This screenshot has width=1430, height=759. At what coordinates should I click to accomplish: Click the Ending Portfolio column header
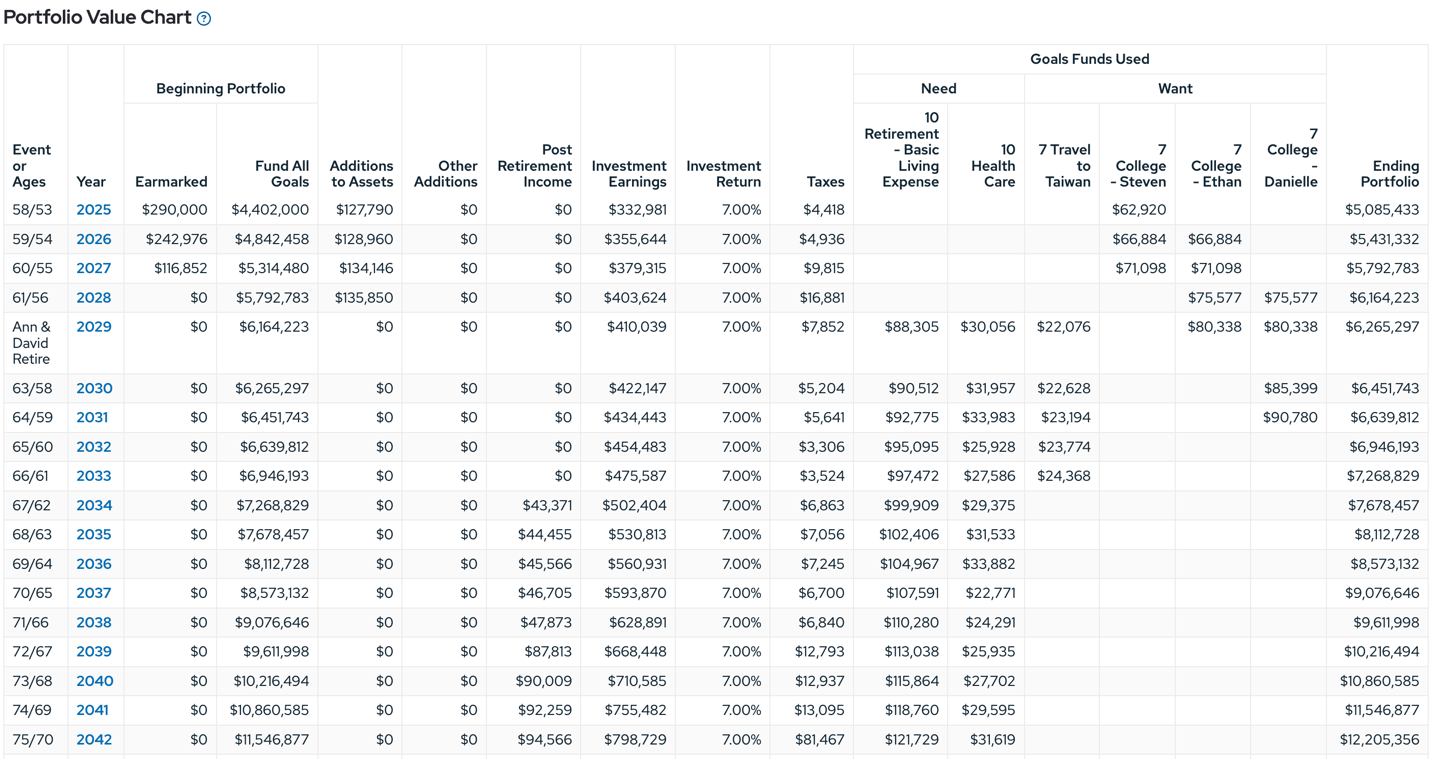[1388, 173]
